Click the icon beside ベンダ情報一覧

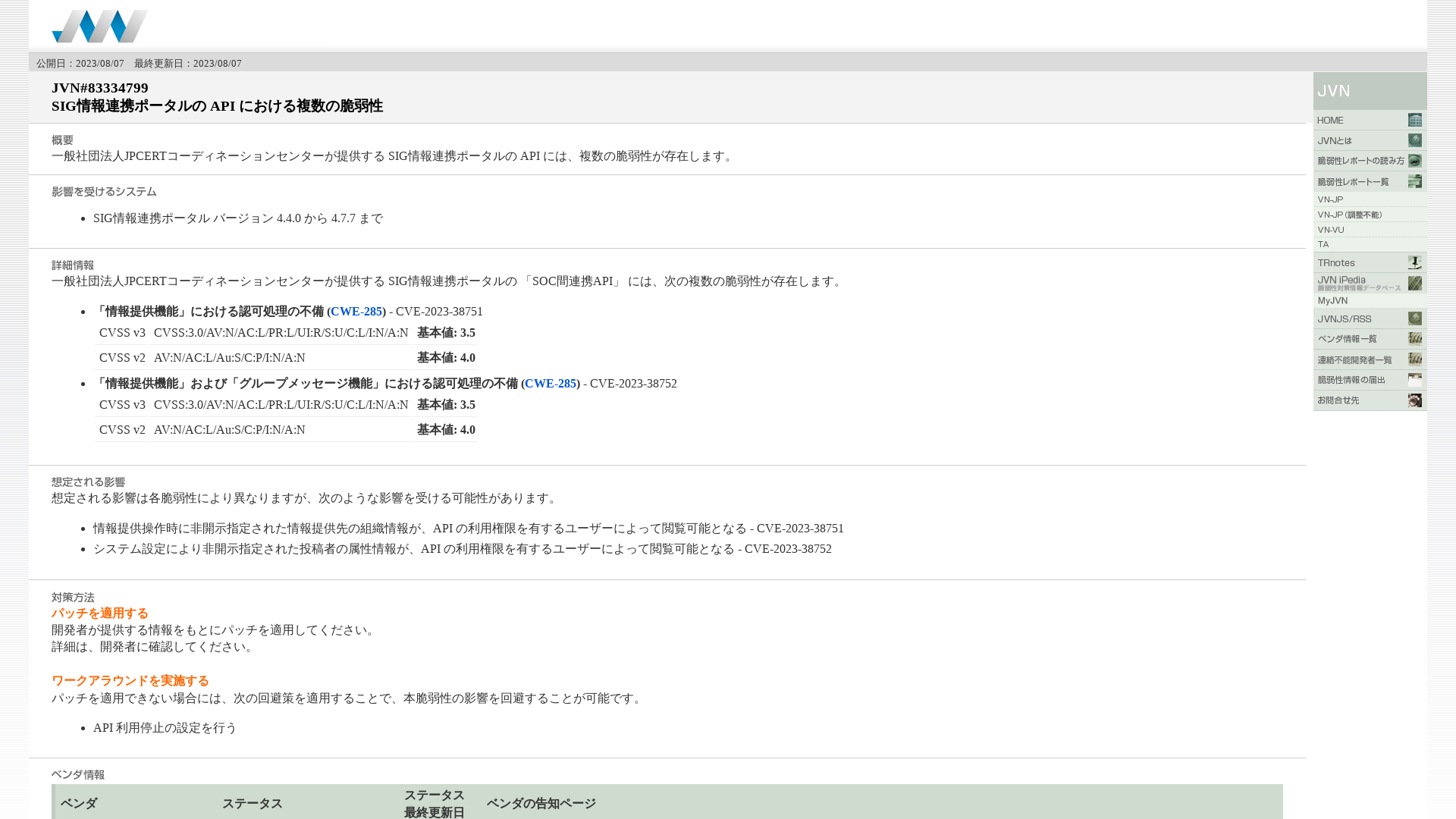pos(1415,340)
